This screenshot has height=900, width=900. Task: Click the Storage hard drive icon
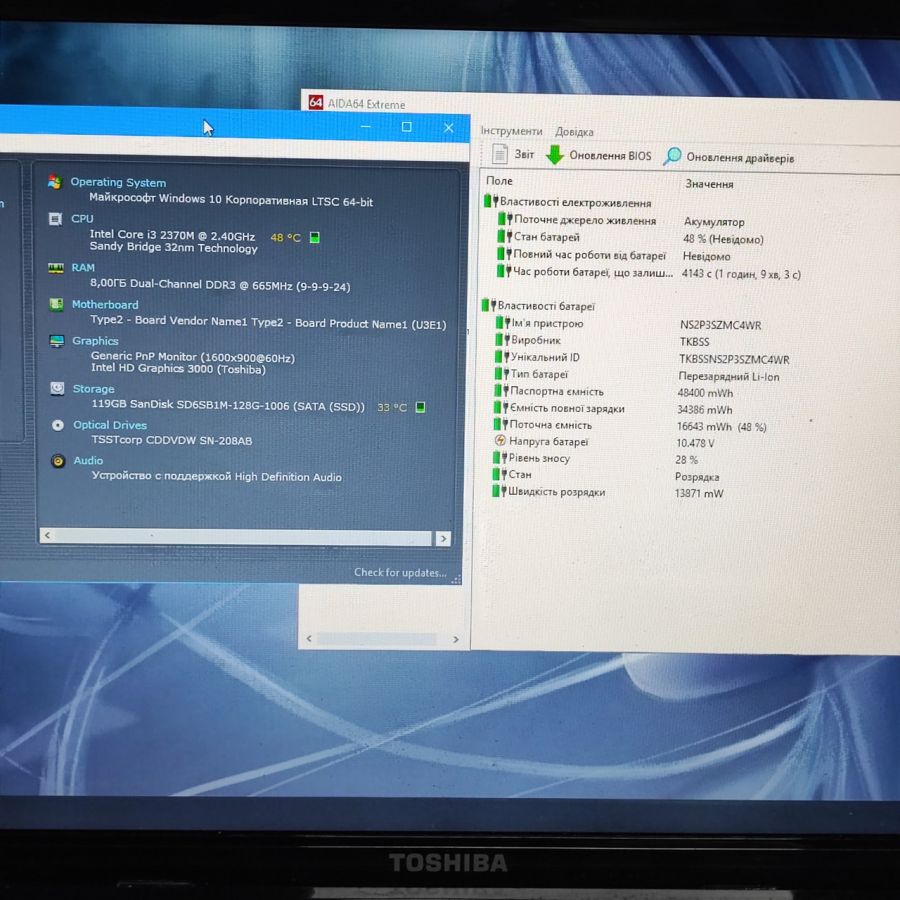coord(57,389)
